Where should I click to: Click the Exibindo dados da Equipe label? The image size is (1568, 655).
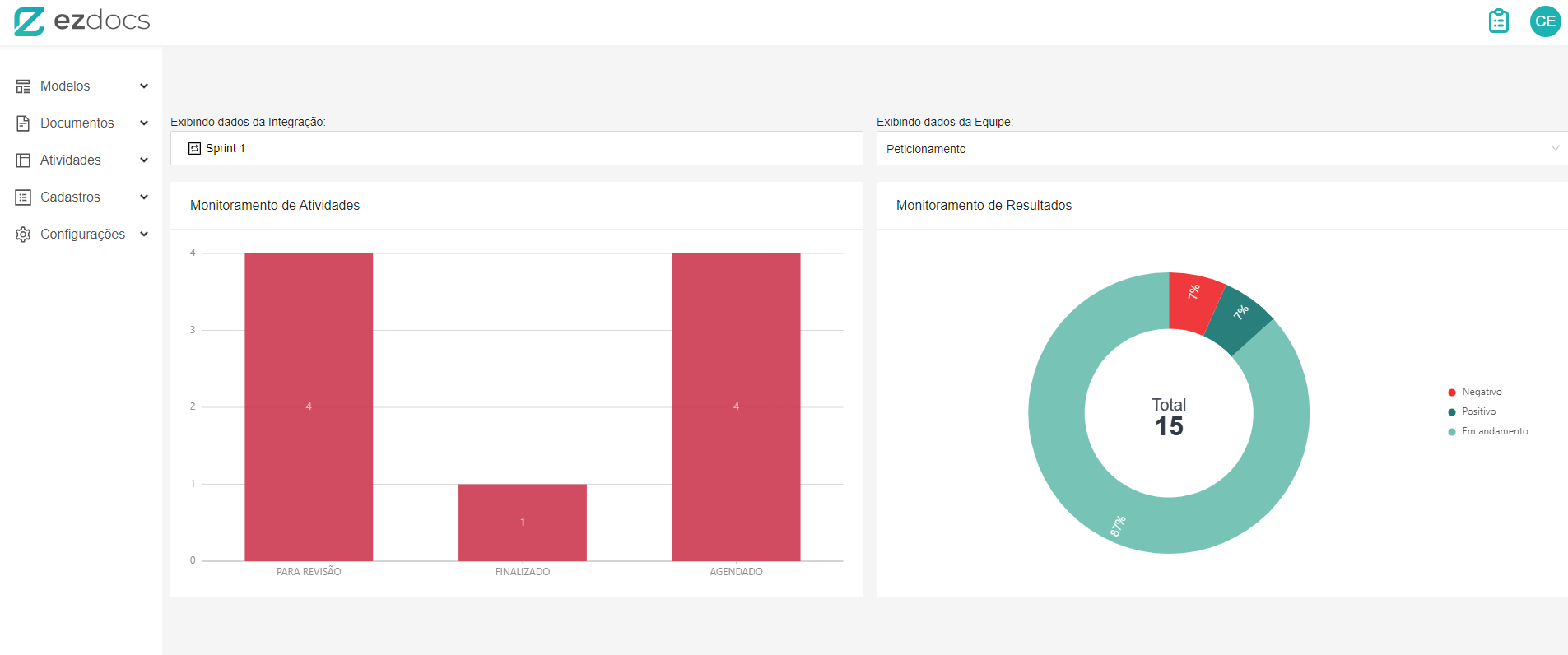pos(945,122)
